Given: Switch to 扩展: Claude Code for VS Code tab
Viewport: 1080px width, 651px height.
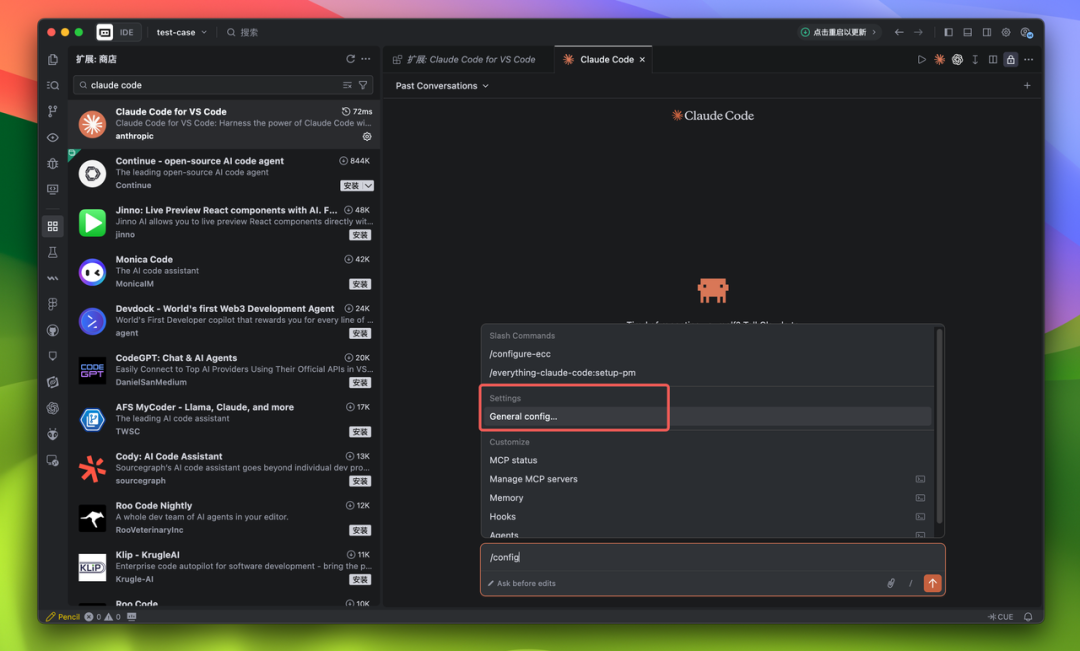Looking at the screenshot, I should click(x=470, y=60).
